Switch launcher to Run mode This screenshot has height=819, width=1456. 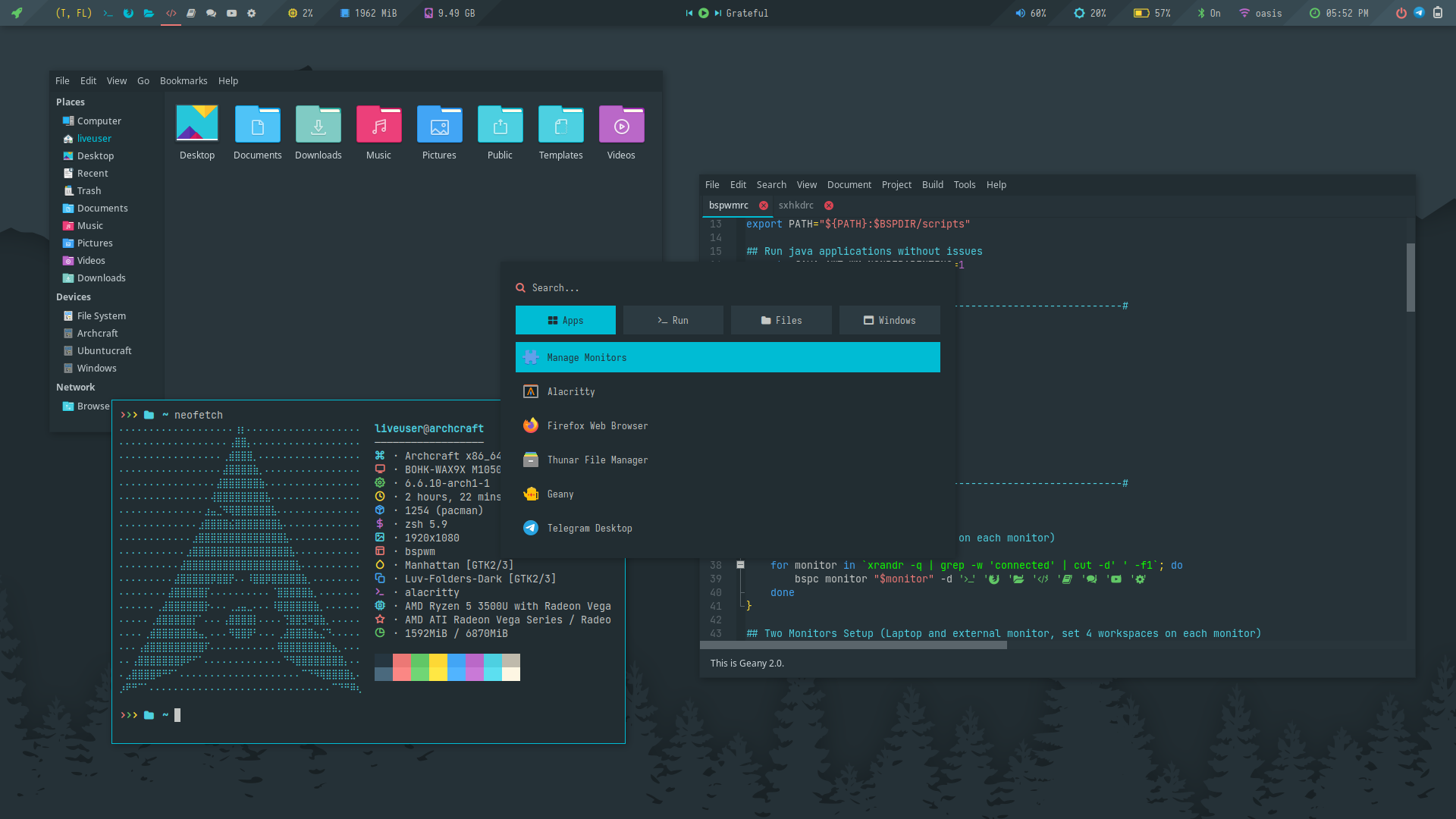coord(673,321)
